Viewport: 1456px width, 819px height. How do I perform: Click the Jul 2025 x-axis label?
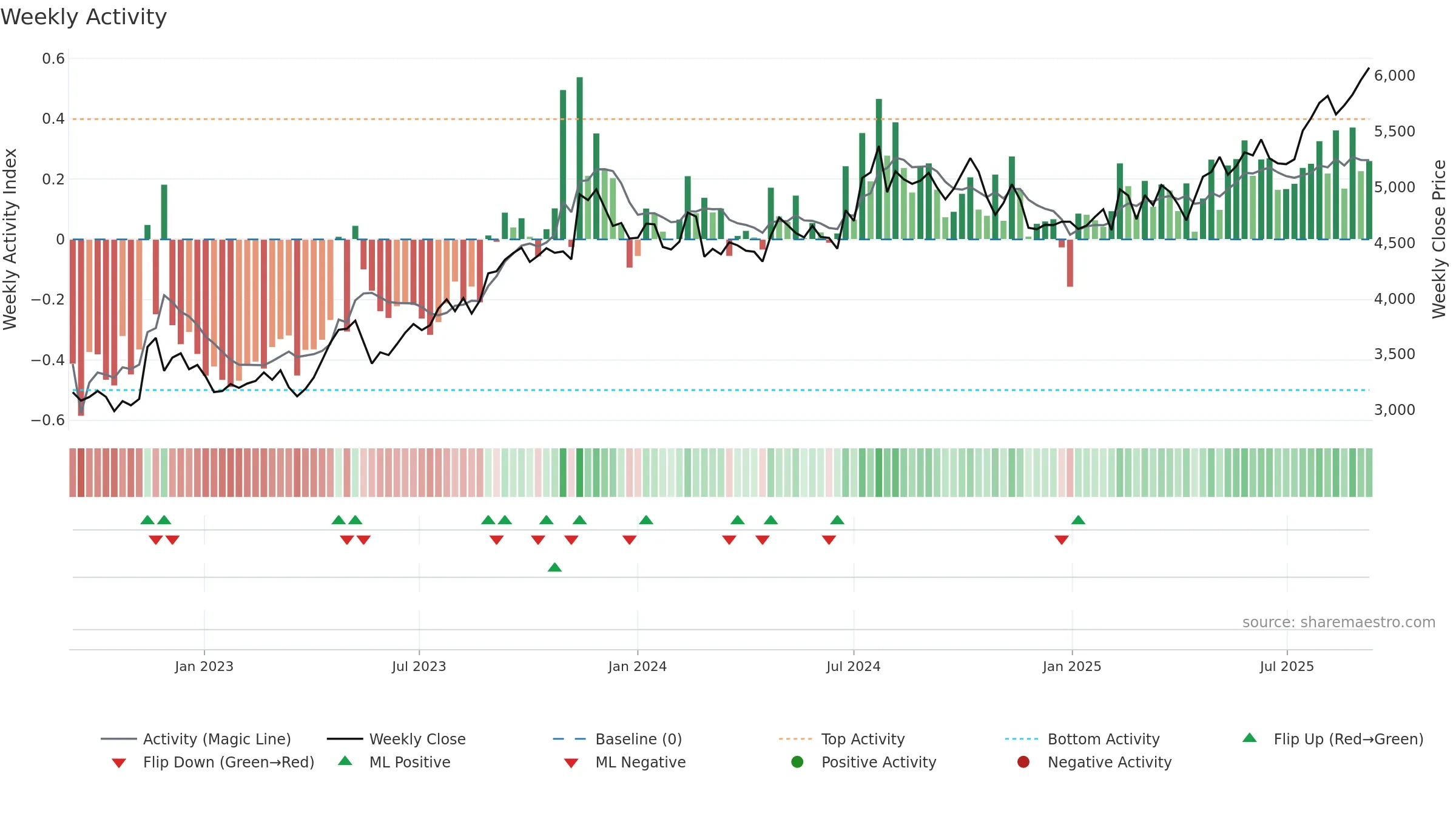click(x=1287, y=666)
